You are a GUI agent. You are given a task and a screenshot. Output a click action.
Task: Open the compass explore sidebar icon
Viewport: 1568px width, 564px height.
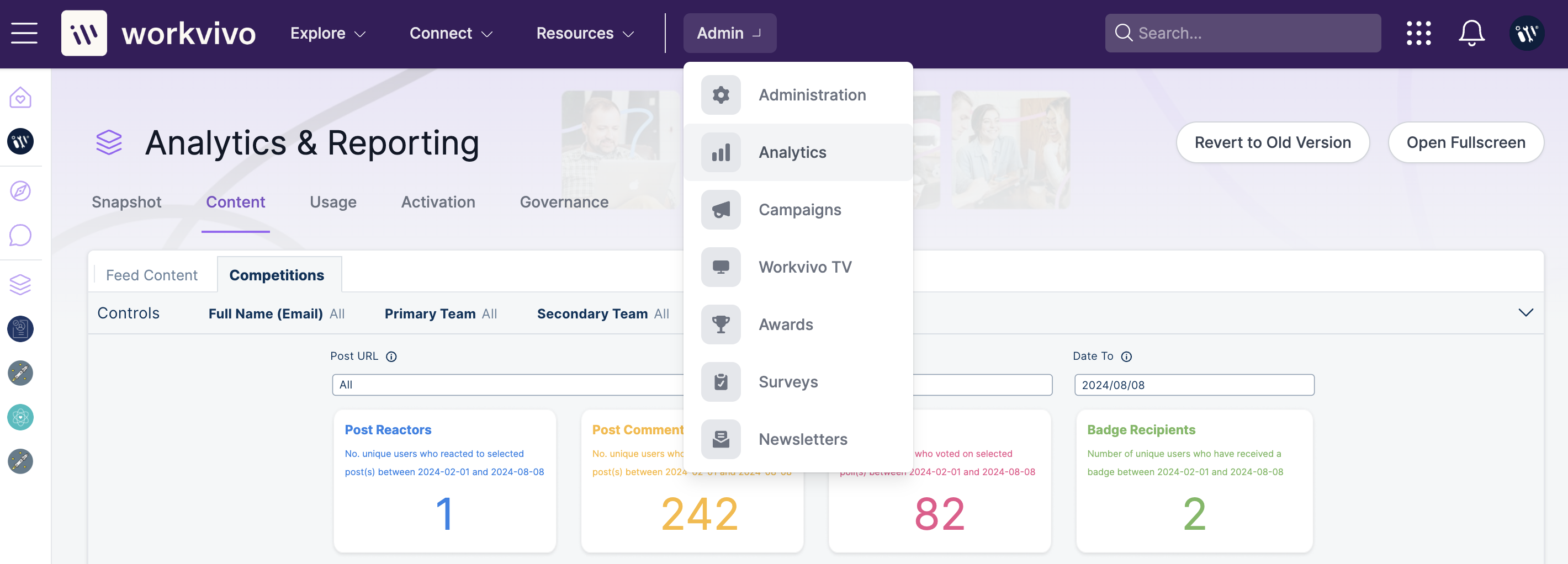pyautogui.click(x=20, y=191)
